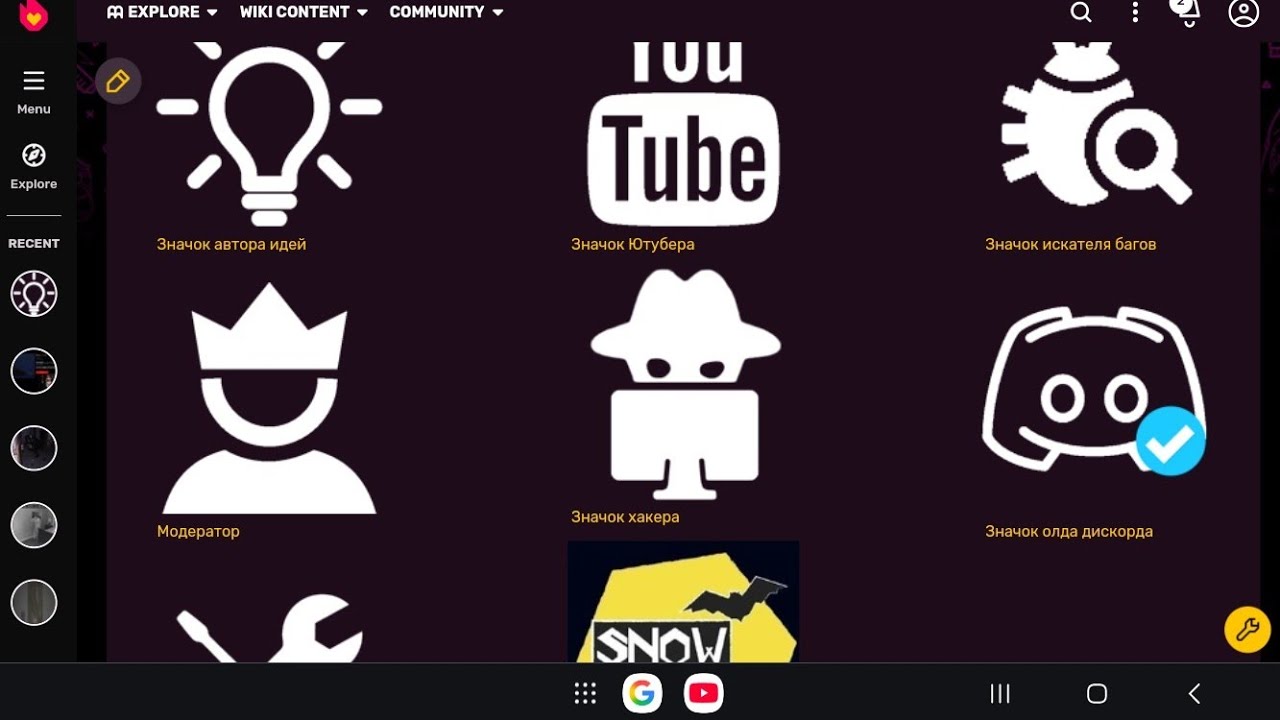Open the 'Значок искателя багов' link

click(x=1070, y=244)
